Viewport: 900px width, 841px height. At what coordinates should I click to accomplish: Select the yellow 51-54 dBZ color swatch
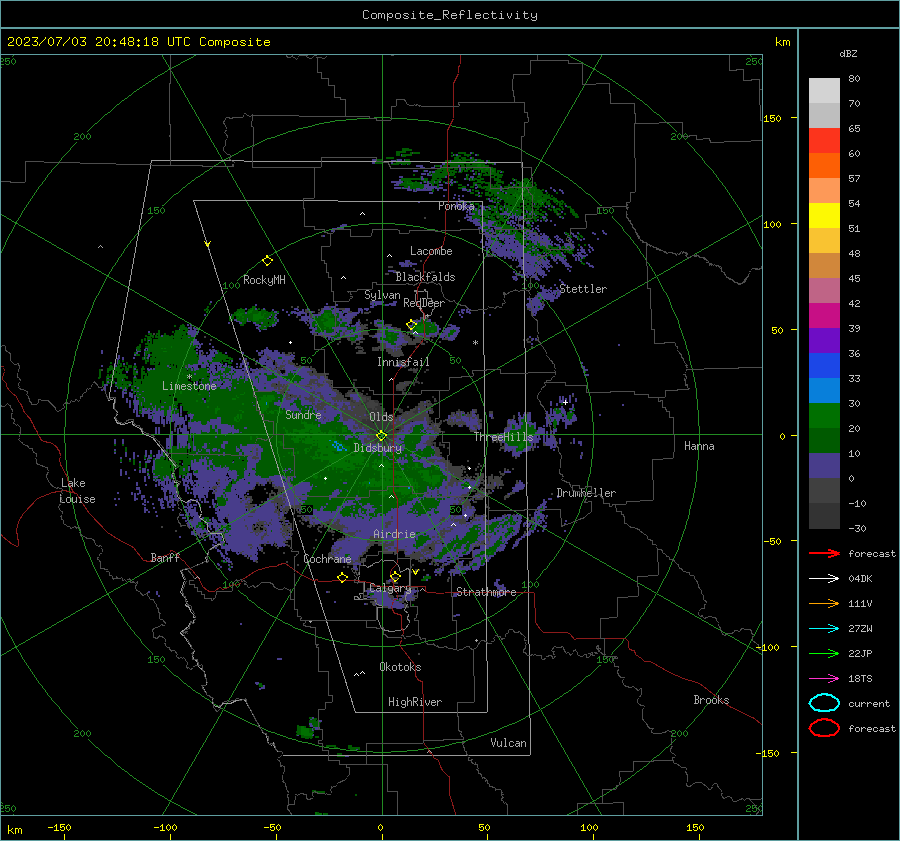[824, 216]
